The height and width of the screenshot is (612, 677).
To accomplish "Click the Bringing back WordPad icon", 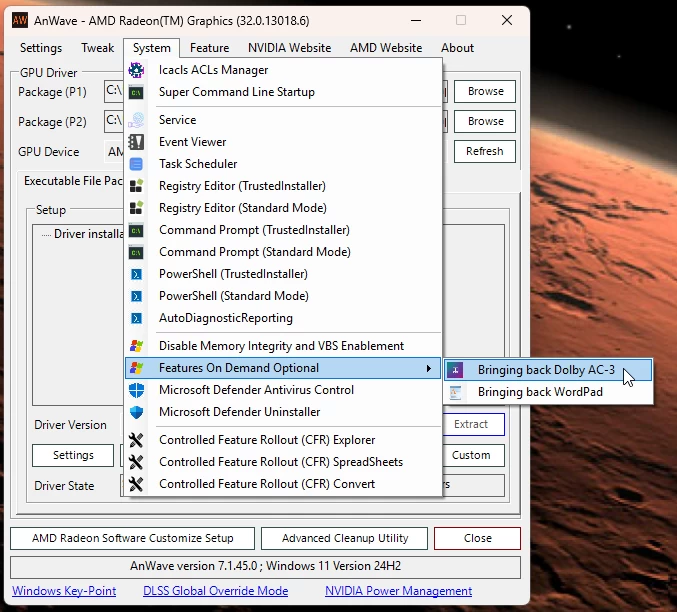I will 456,392.
